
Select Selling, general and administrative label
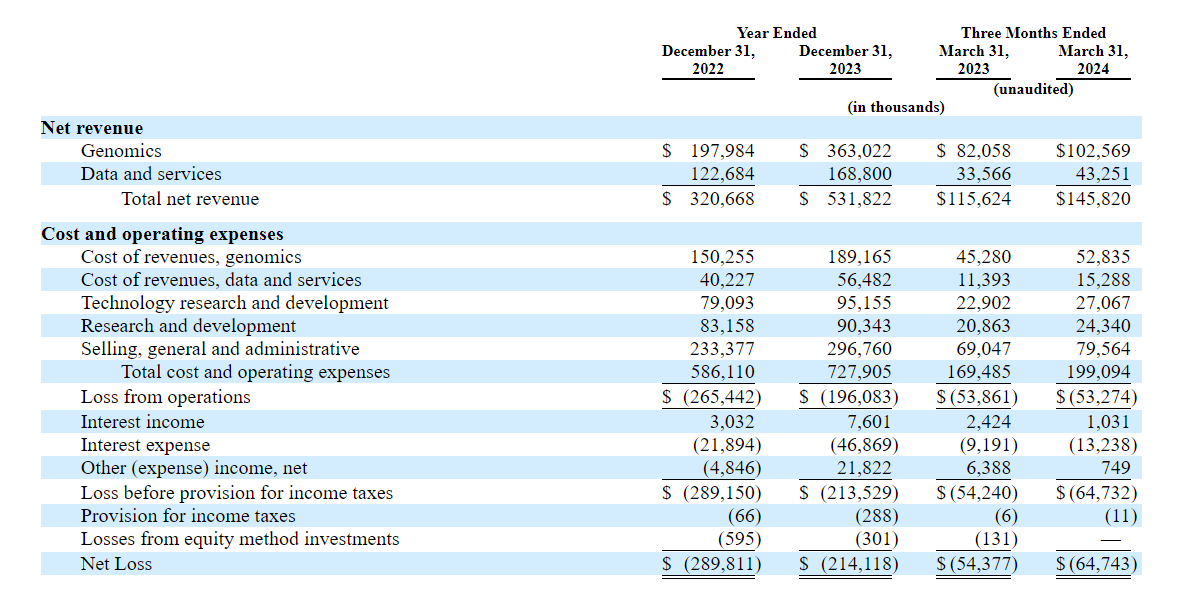click(220, 349)
